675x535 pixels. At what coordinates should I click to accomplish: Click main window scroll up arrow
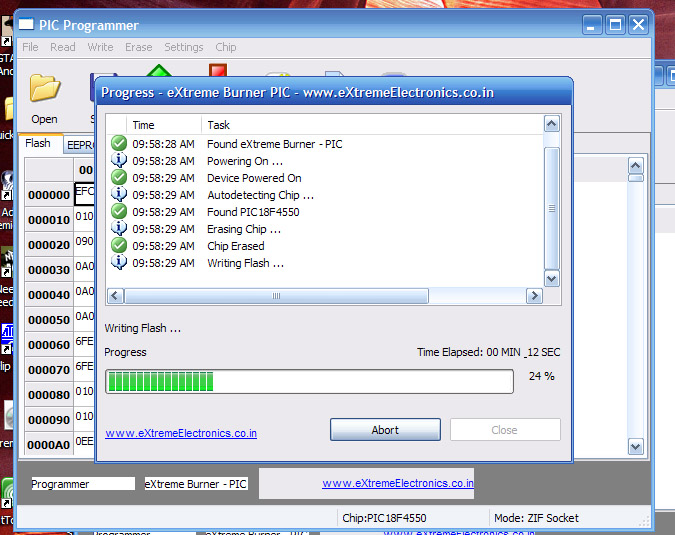point(636,166)
